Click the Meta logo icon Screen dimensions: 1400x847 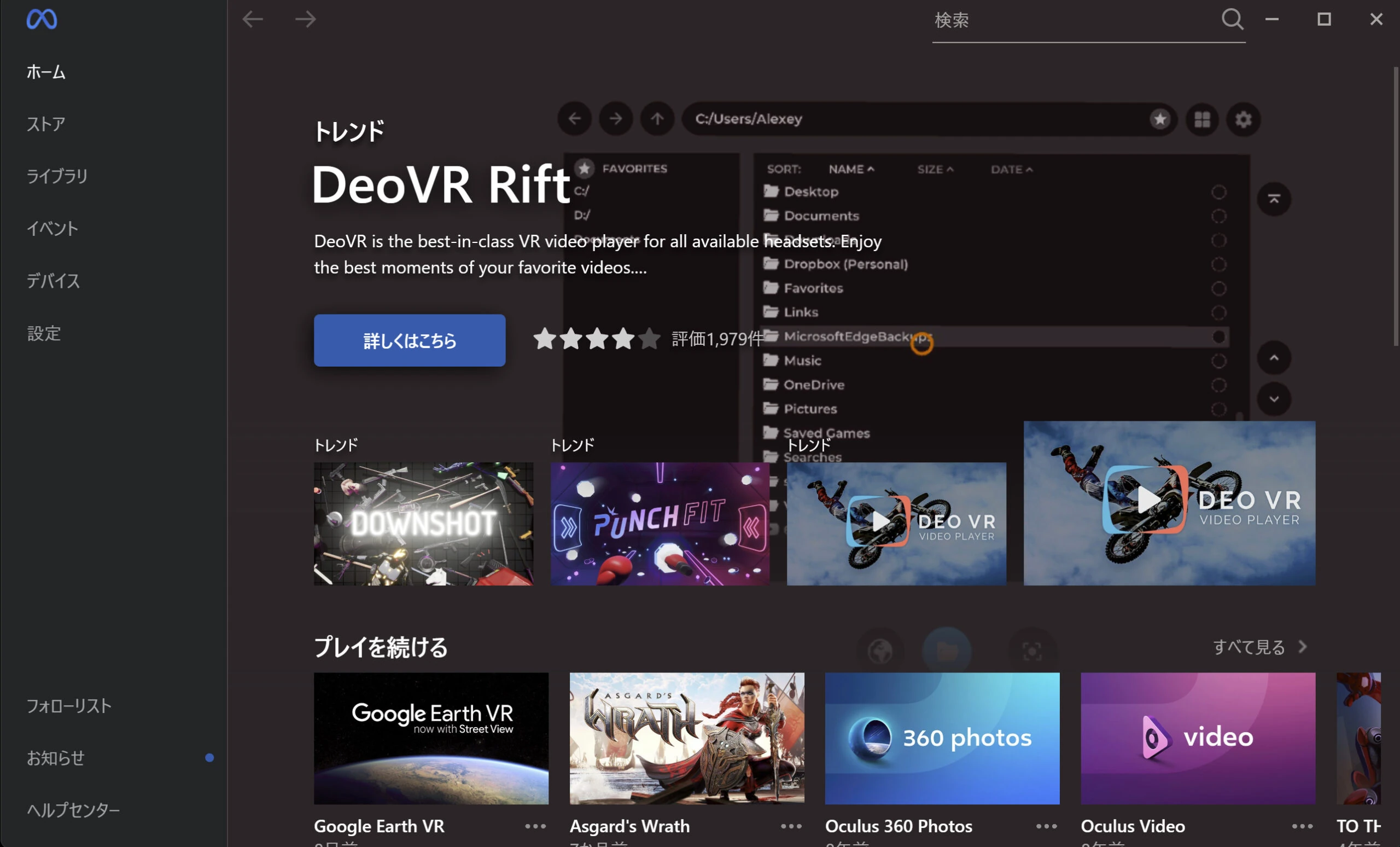click(42, 19)
